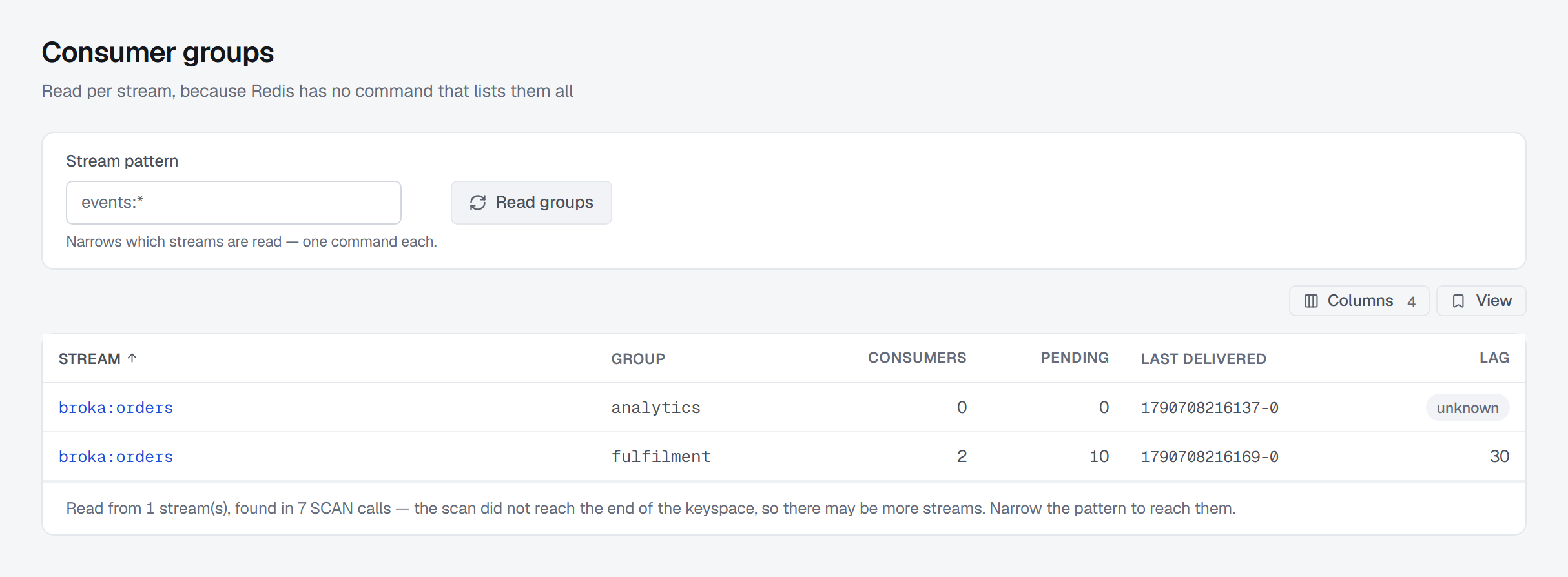Select the fulfilment group cell

tap(661, 457)
